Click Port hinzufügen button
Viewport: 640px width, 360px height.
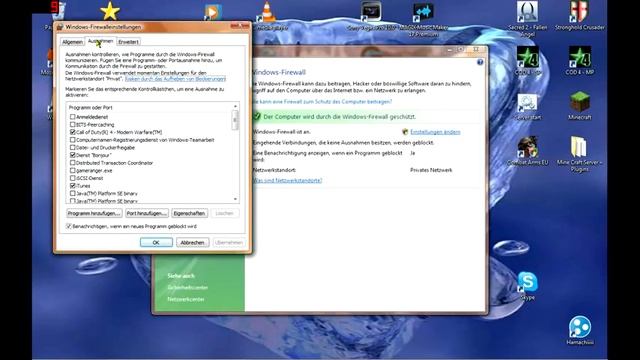coord(147,213)
